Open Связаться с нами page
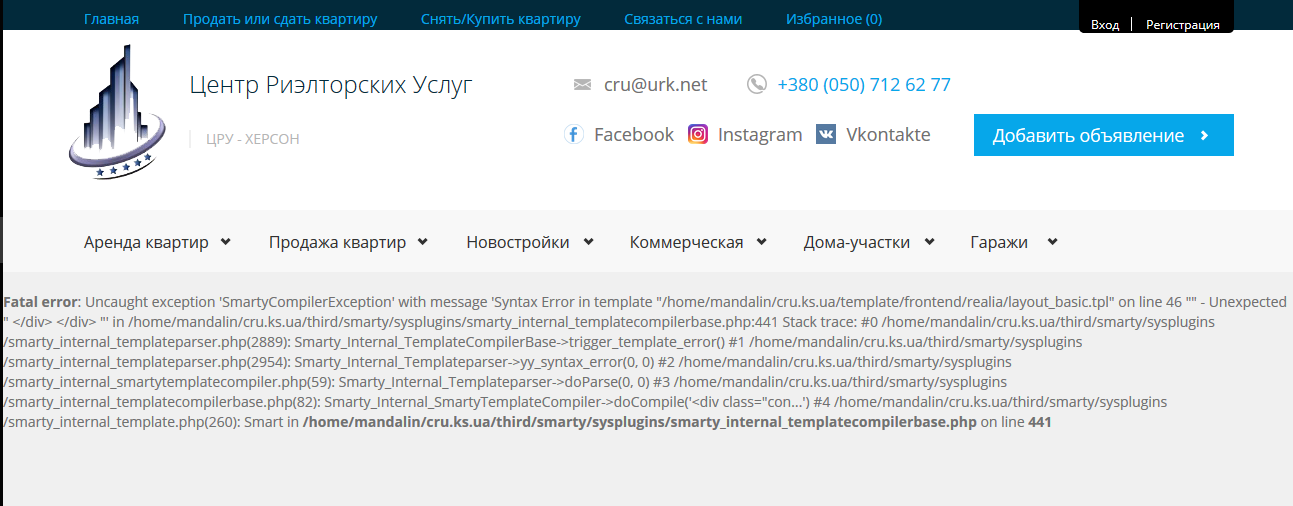 pos(683,19)
